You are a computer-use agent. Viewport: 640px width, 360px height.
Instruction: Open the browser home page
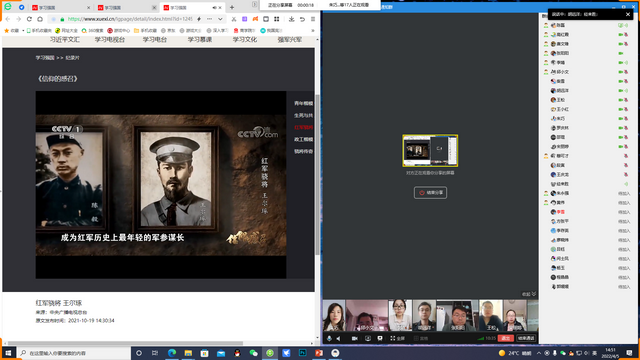point(40,19)
